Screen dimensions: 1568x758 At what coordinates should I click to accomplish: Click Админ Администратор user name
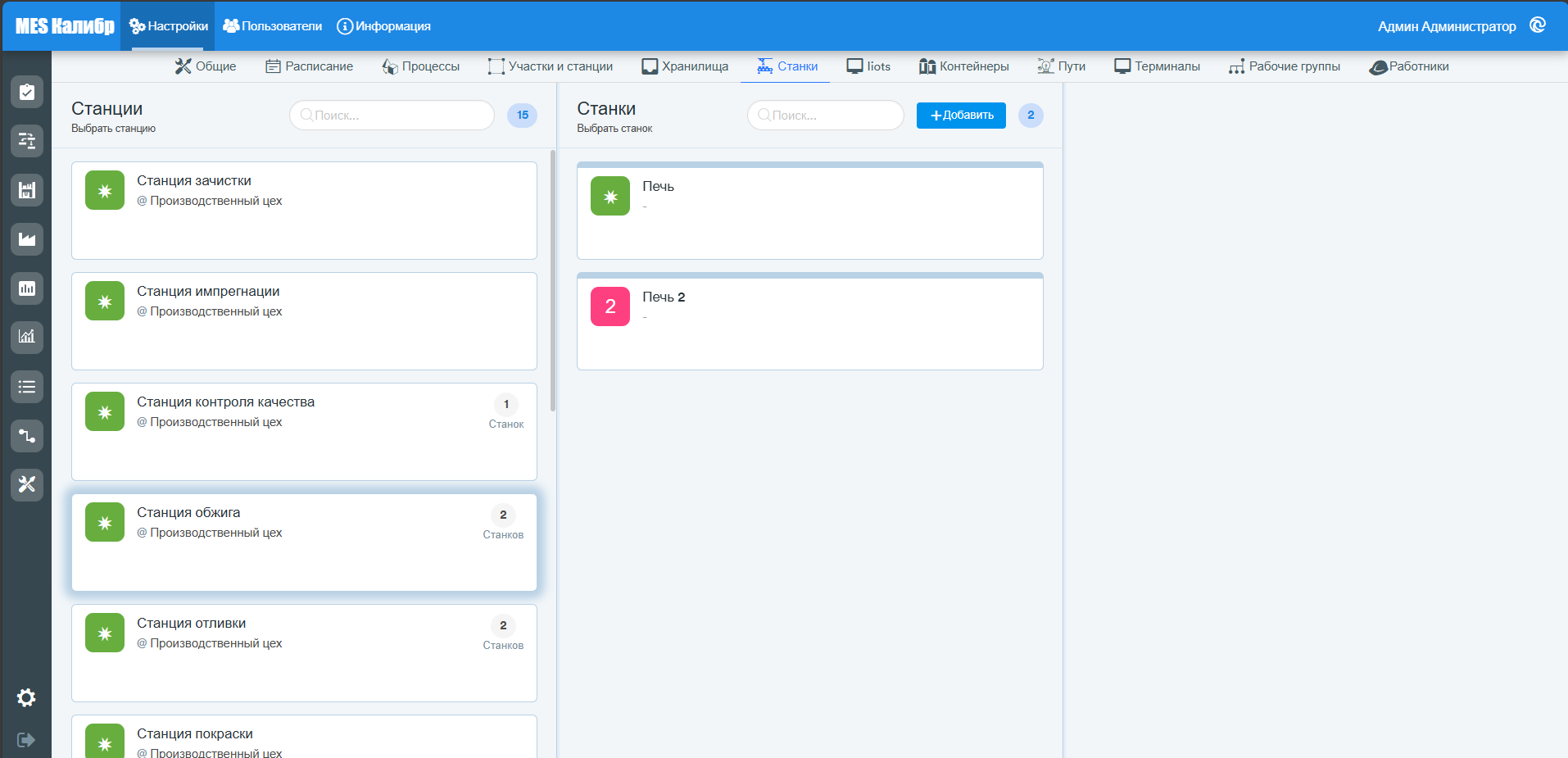1447,26
